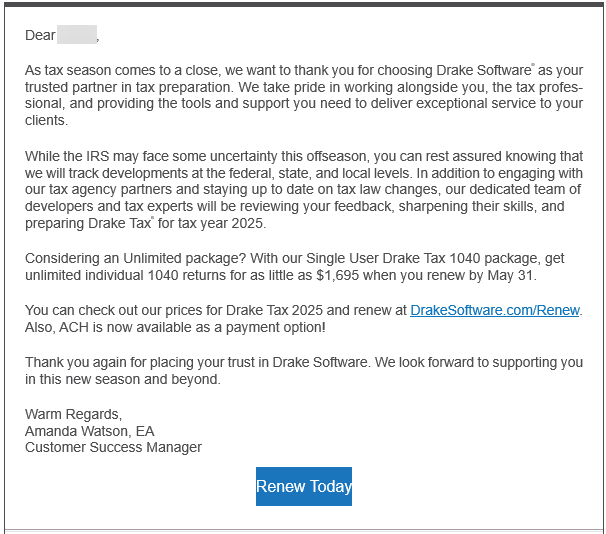
Task: Click the Amanda Watson, EA signature line
Action: [90, 431]
